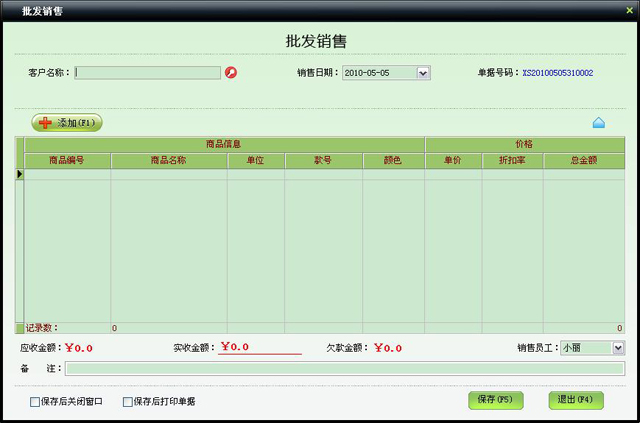
Task: Click the 添加(F1) button
Action: click(x=67, y=123)
